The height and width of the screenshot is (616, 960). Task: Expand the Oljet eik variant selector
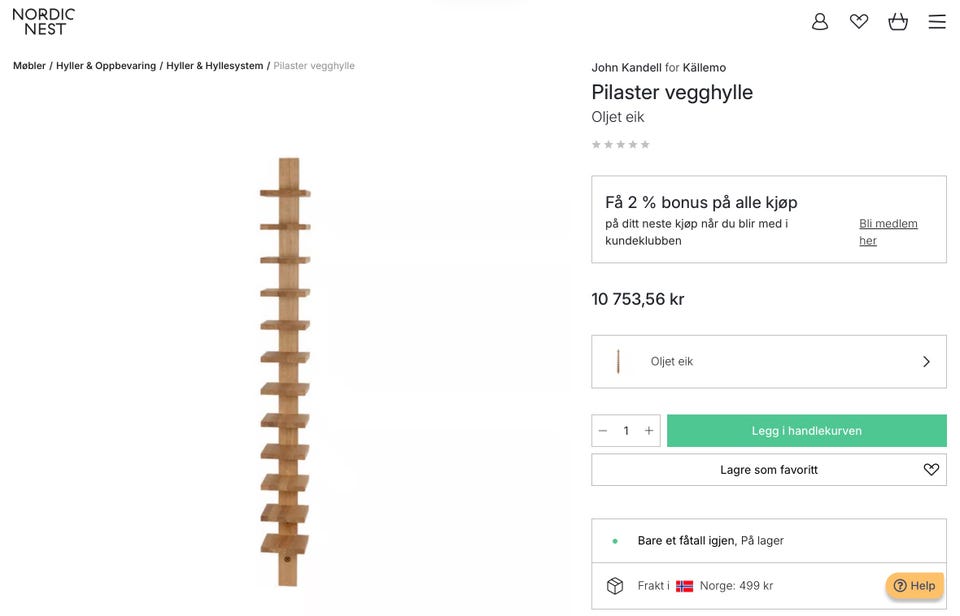coord(768,361)
